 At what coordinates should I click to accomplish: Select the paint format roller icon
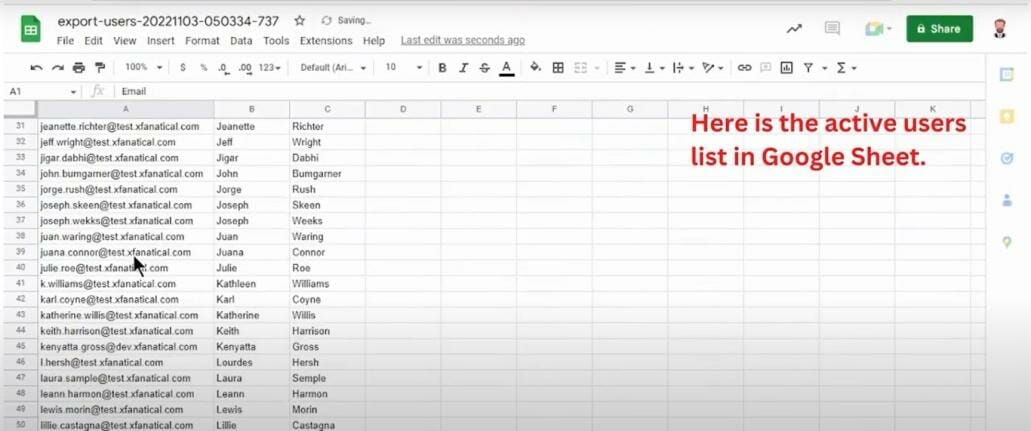point(100,68)
